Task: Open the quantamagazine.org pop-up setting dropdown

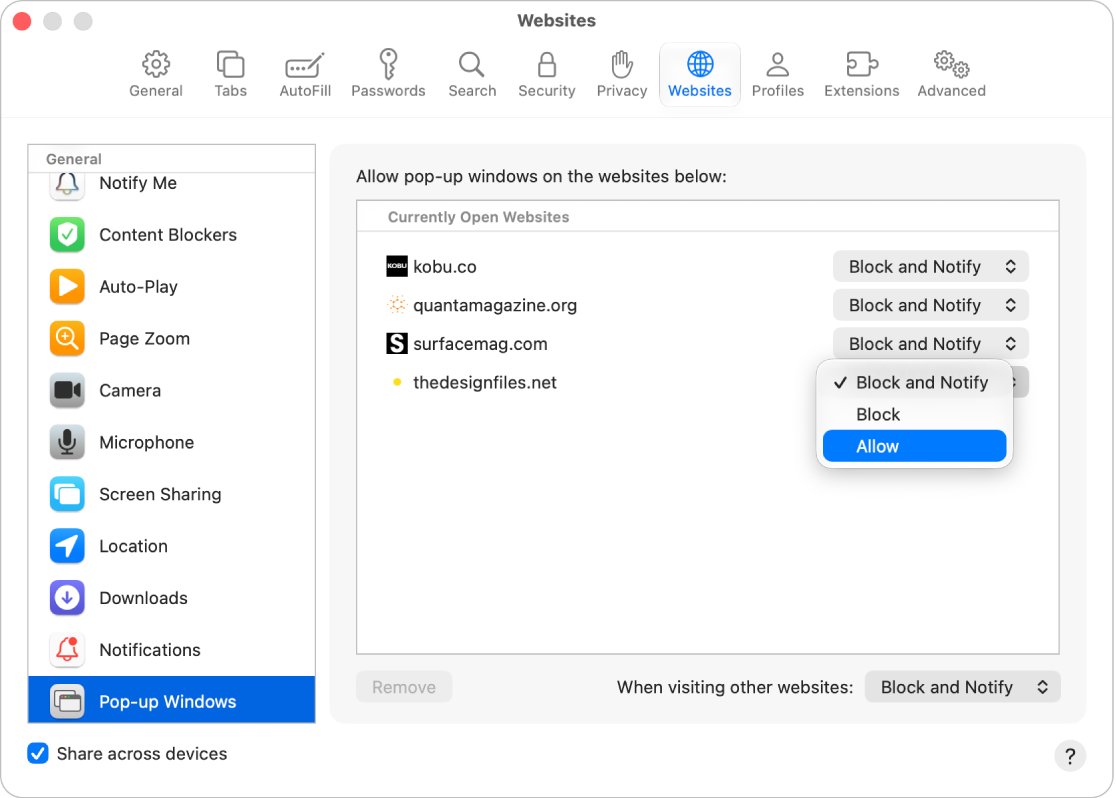Action: click(x=930, y=305)
